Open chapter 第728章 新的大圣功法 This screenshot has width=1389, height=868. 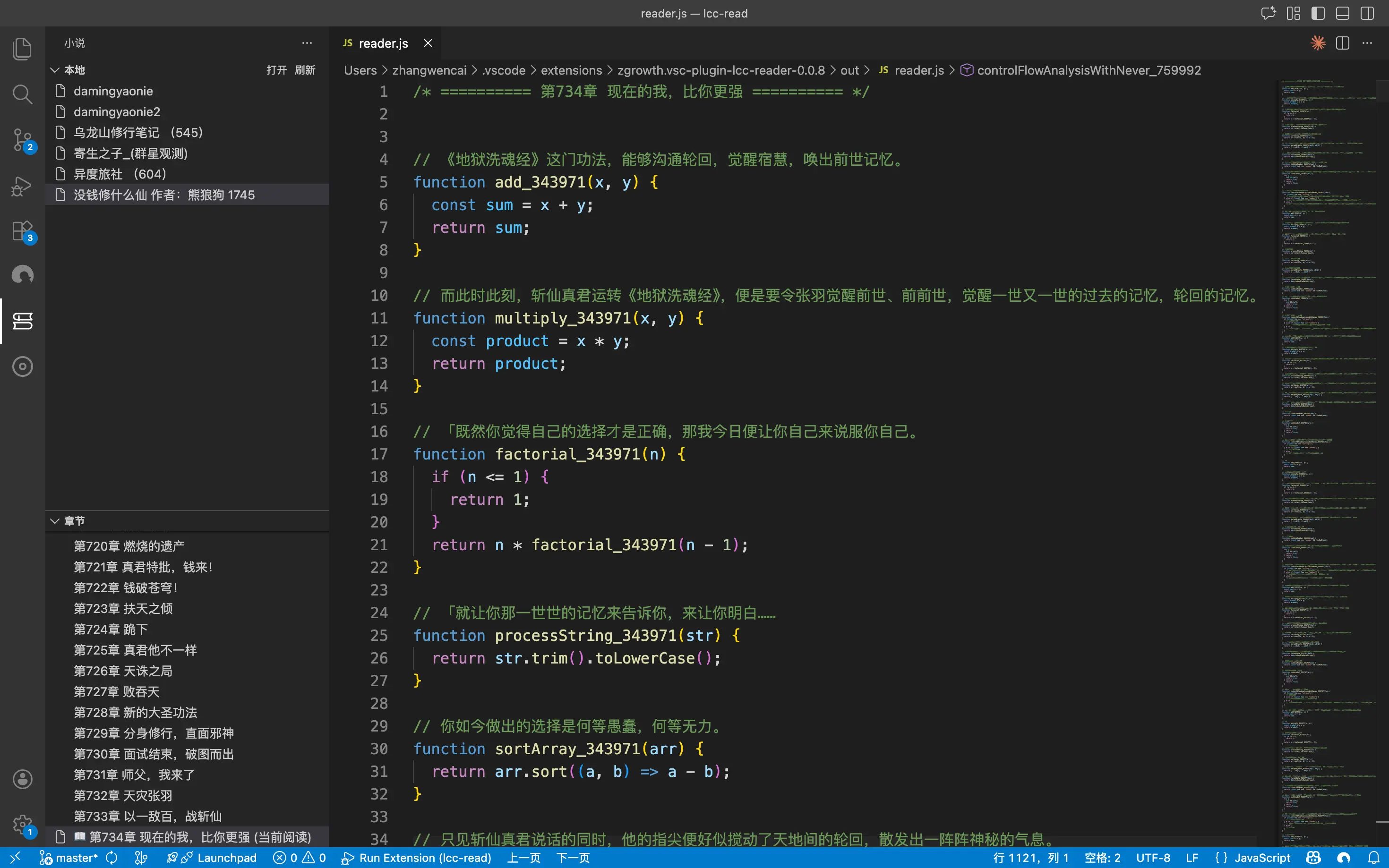136,713
